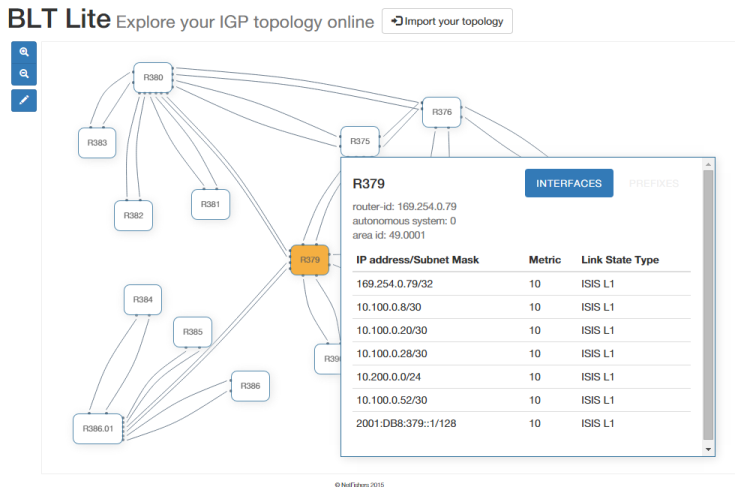Open the INTERFACES tab
This screenshot has width=735, height=493.
569,183
